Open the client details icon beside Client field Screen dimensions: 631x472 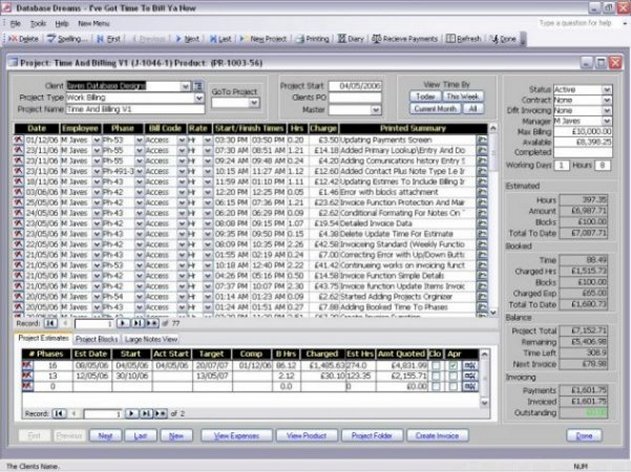point(198,86)
